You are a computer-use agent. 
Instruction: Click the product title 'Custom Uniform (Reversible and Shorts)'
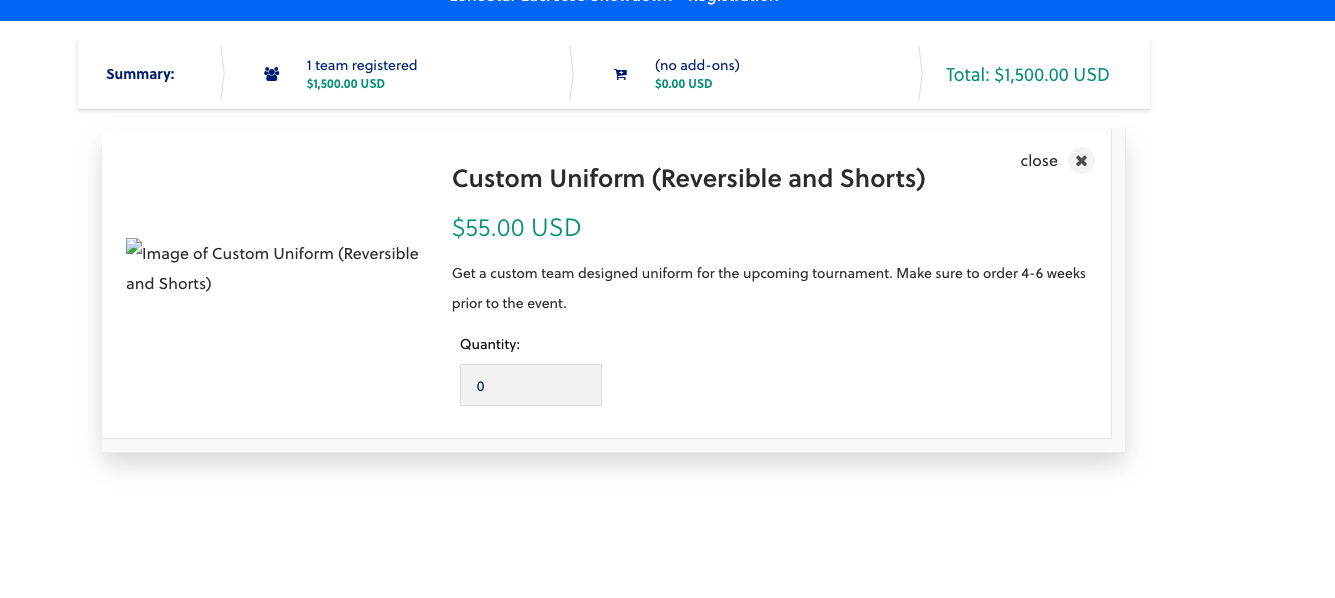689,179
